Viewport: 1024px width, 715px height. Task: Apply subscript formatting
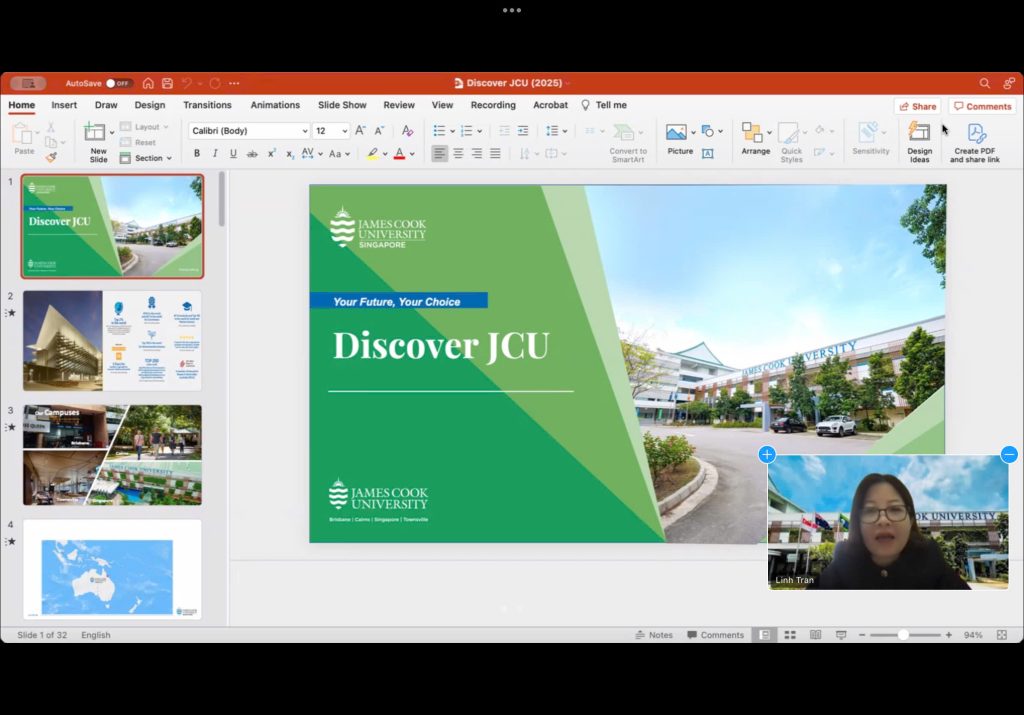[289, 153]
